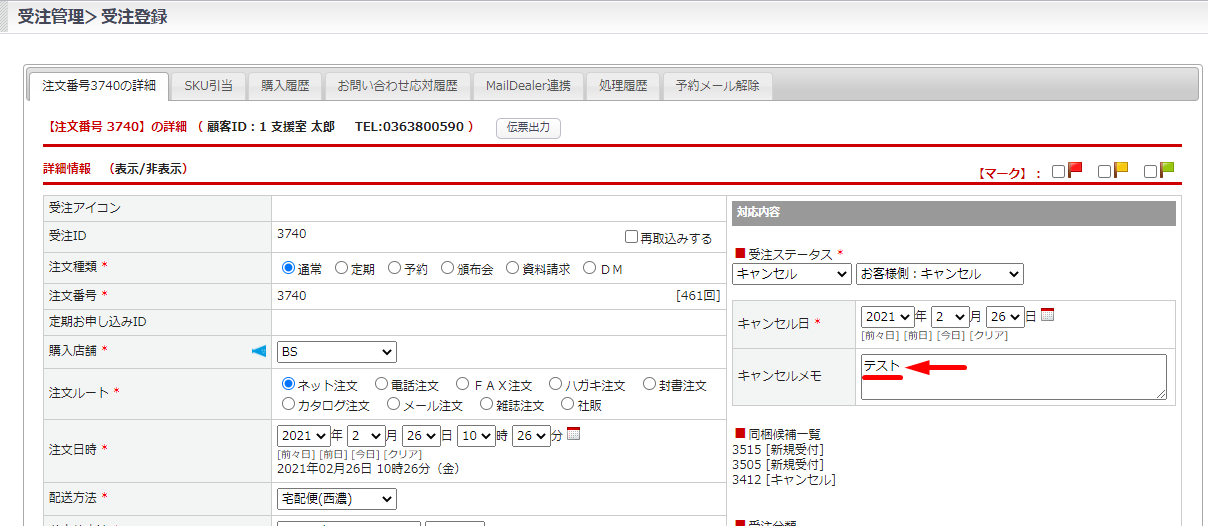The height and width of the screenshot is (526, 1208).
Task: Click the [今日] link under キャンセル日
Action: (950, 335)
